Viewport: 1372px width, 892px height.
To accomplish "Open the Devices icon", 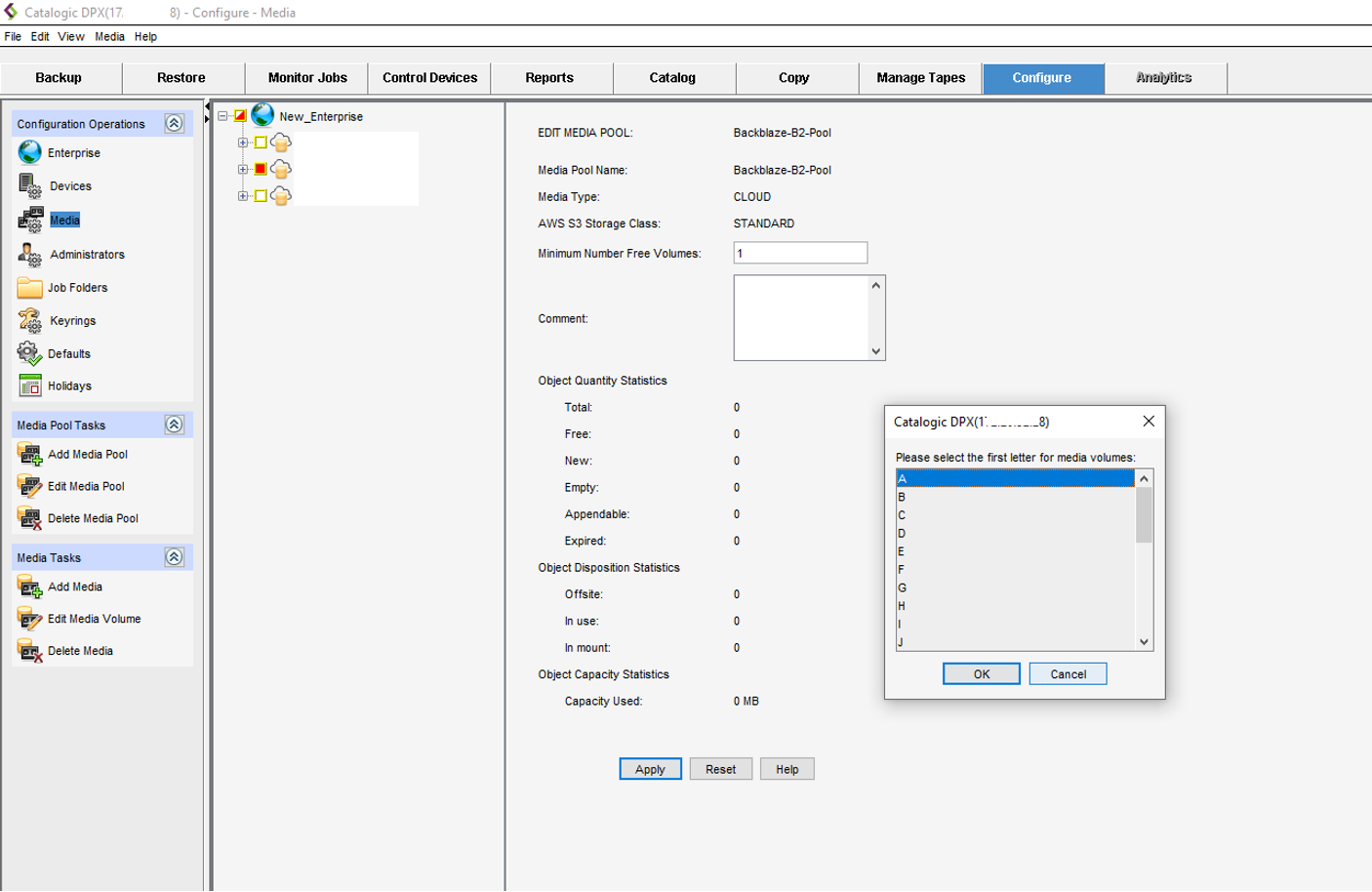I will 30,185.
